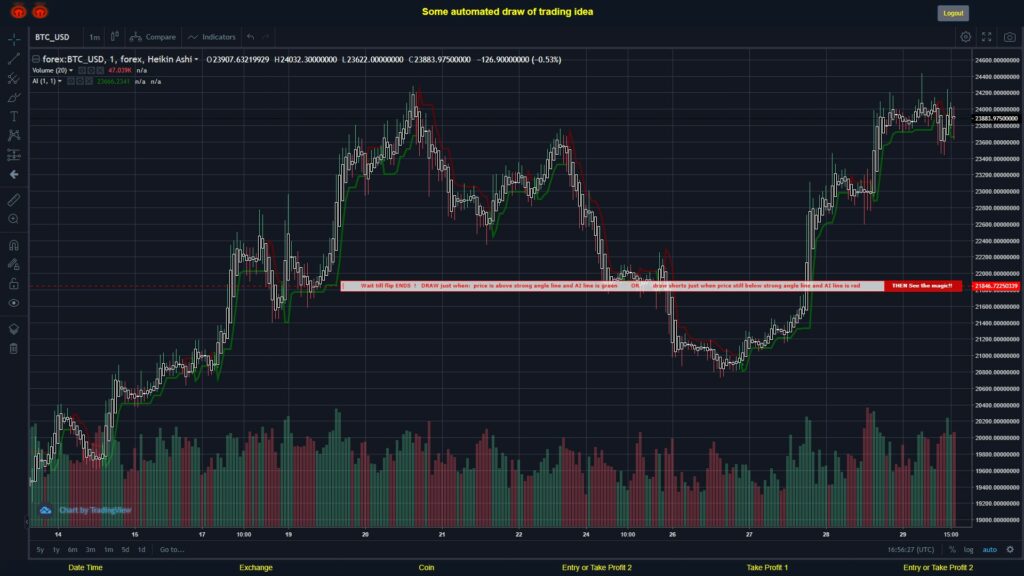The height and width of the screenshot is (576, 1024).
Task: Select the trend line drawing tool
Action: pyautogui.click(x=14, y=59)
